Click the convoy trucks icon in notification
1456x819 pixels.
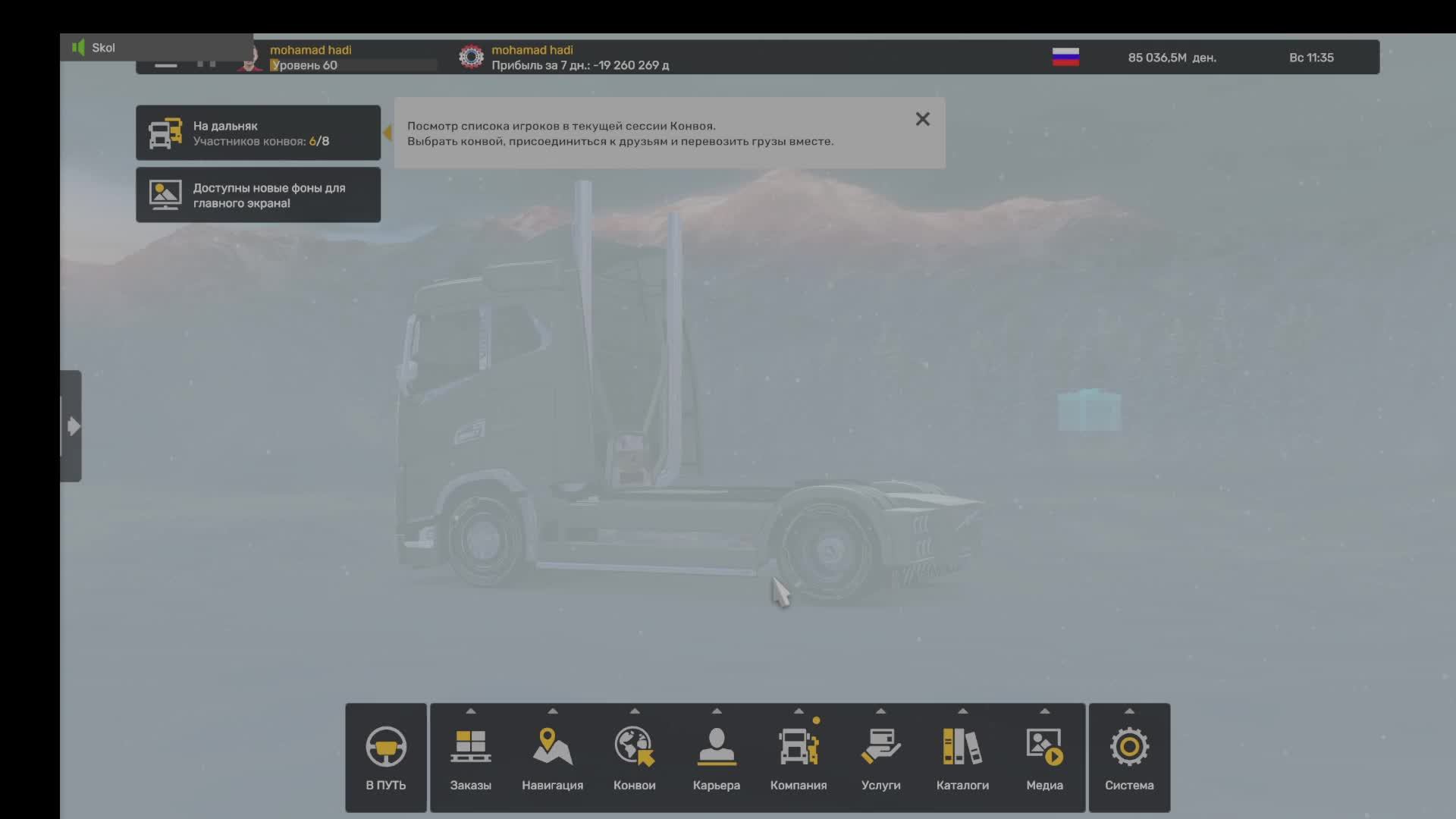[x=165, y=133]
